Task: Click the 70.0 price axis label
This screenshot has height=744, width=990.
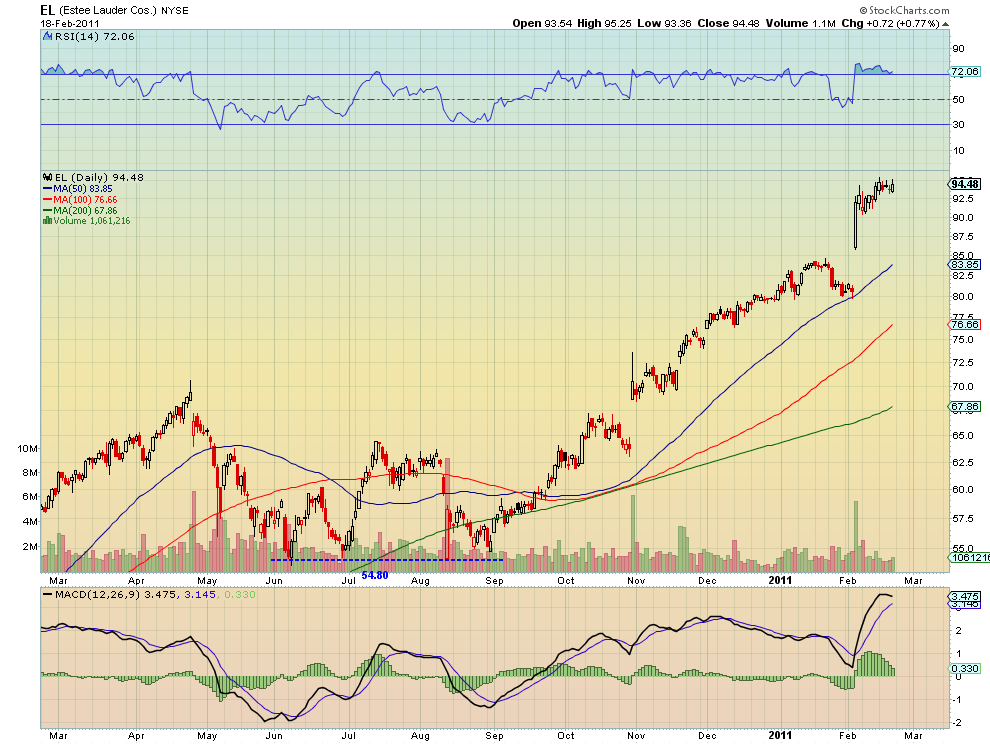Action: [x=963, y=387]
